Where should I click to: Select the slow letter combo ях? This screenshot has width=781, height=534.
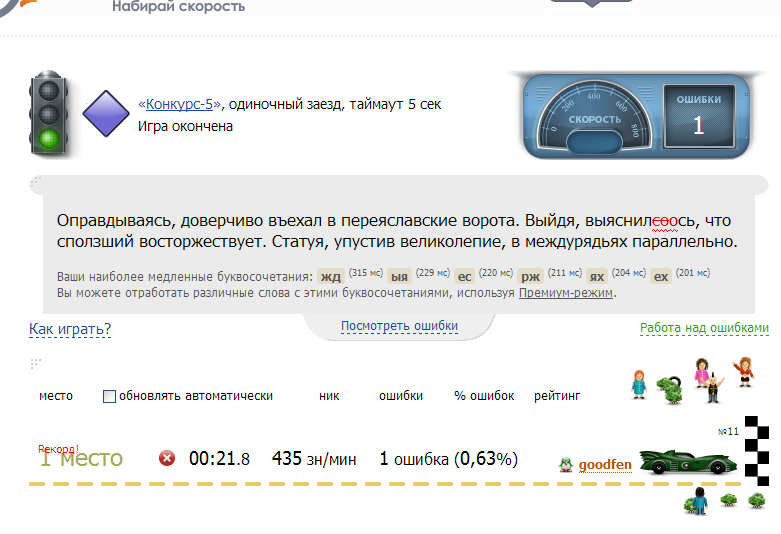[597, 276]
